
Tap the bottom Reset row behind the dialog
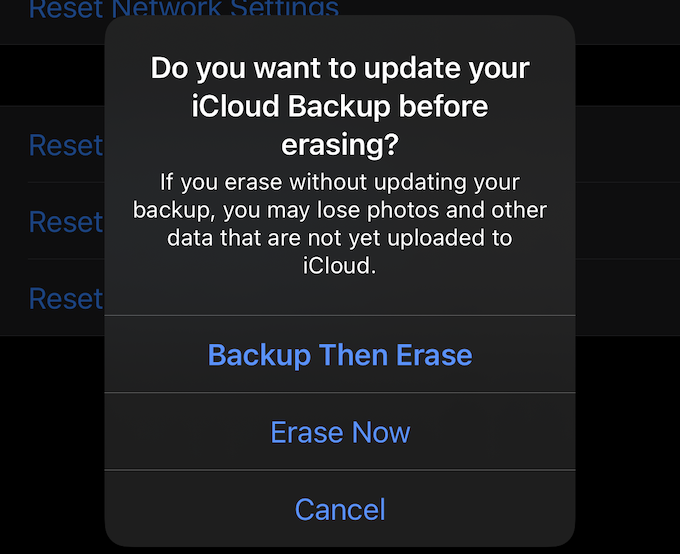tap(66, 298)
